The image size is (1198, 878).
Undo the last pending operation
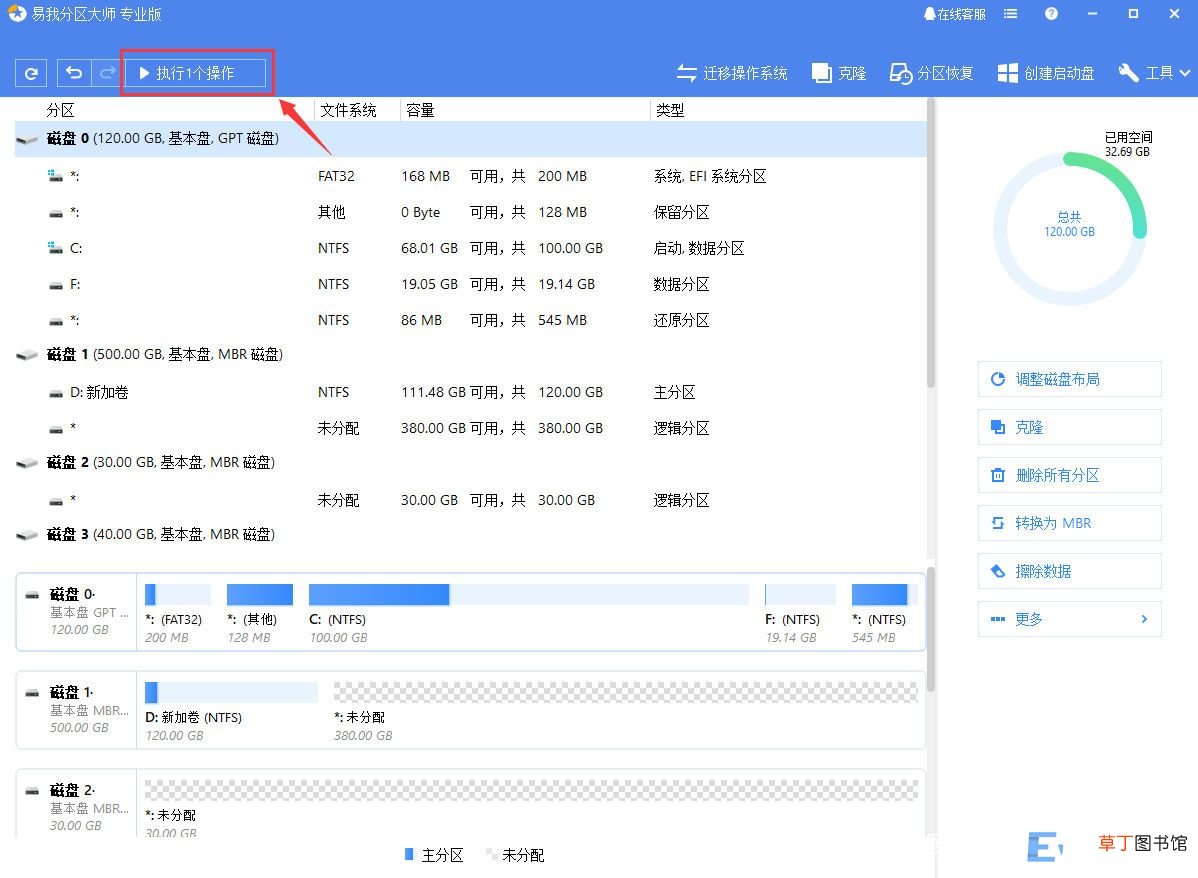(x=74, y=73)
